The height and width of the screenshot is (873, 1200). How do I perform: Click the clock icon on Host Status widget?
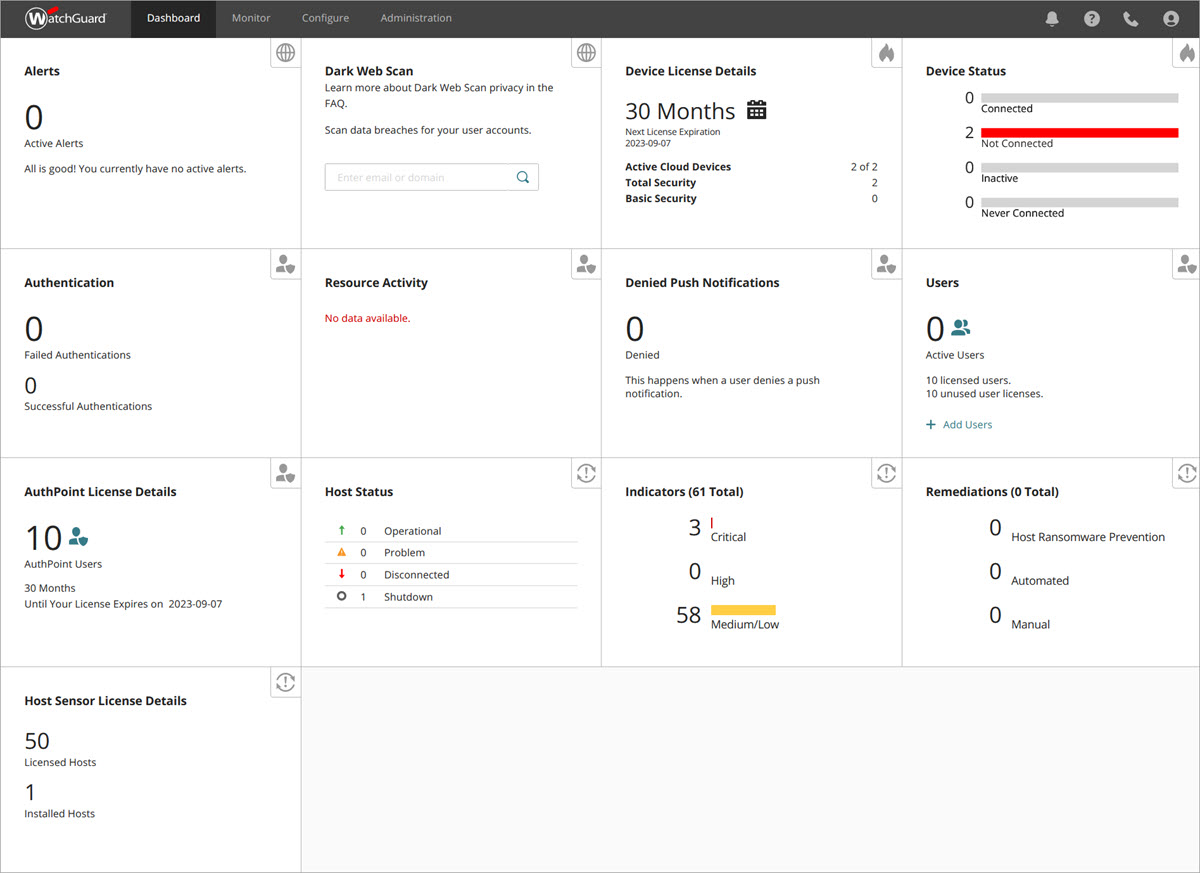coord(585,473)
